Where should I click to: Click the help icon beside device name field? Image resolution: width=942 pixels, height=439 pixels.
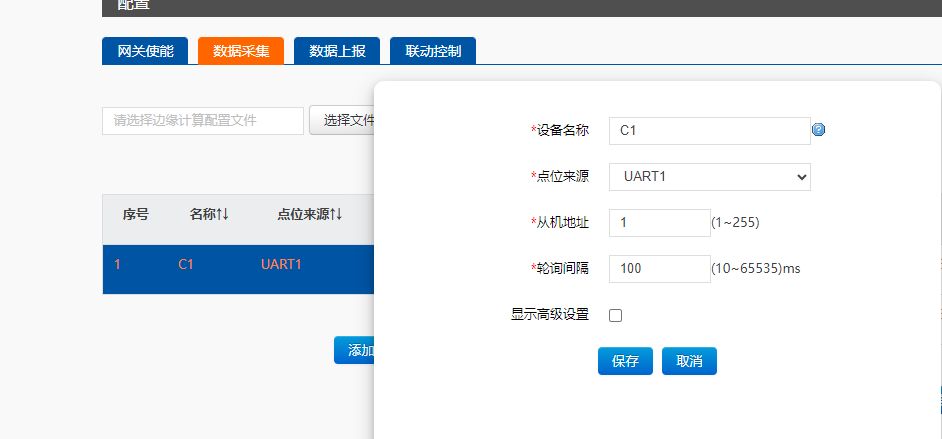pyautogui.click(x=818, y=130)
